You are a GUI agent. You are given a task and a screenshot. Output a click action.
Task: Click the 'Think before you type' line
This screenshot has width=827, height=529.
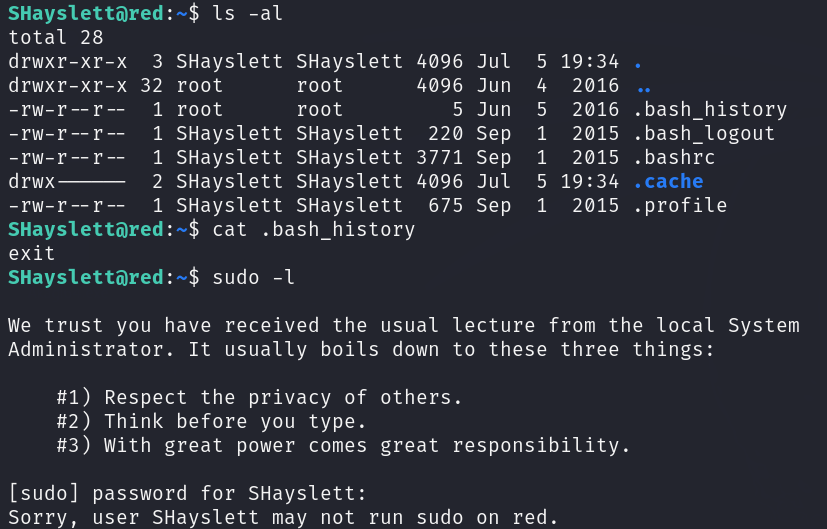[211, 421]
